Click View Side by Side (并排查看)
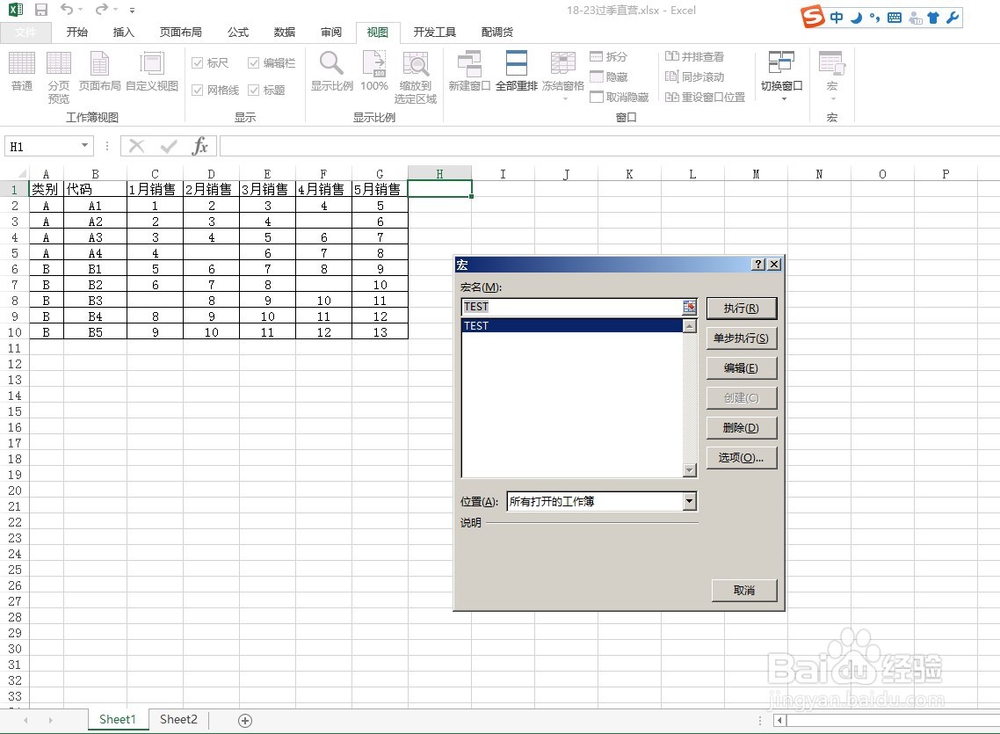The image size is (1000, 734). tap(695, 57)
